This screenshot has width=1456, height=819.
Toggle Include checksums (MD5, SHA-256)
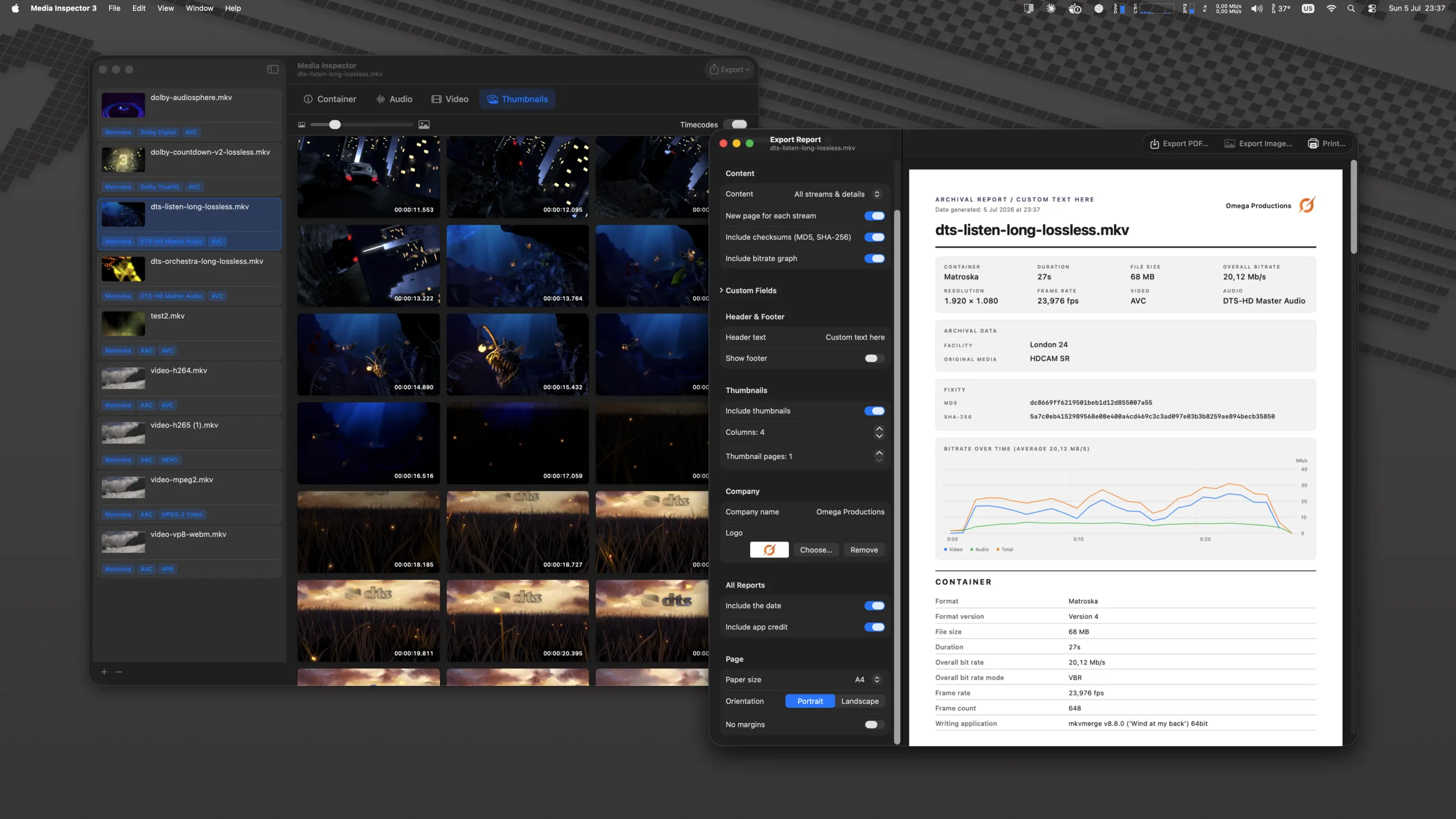[874, 237]
